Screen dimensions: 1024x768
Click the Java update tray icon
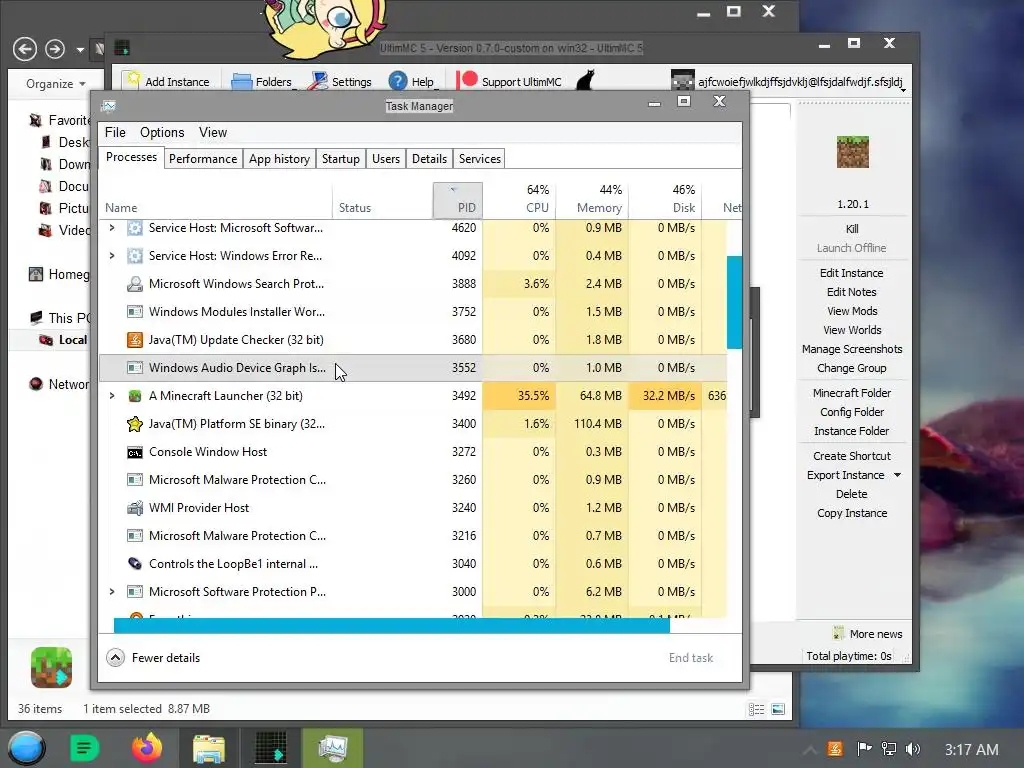pos(835,749)
